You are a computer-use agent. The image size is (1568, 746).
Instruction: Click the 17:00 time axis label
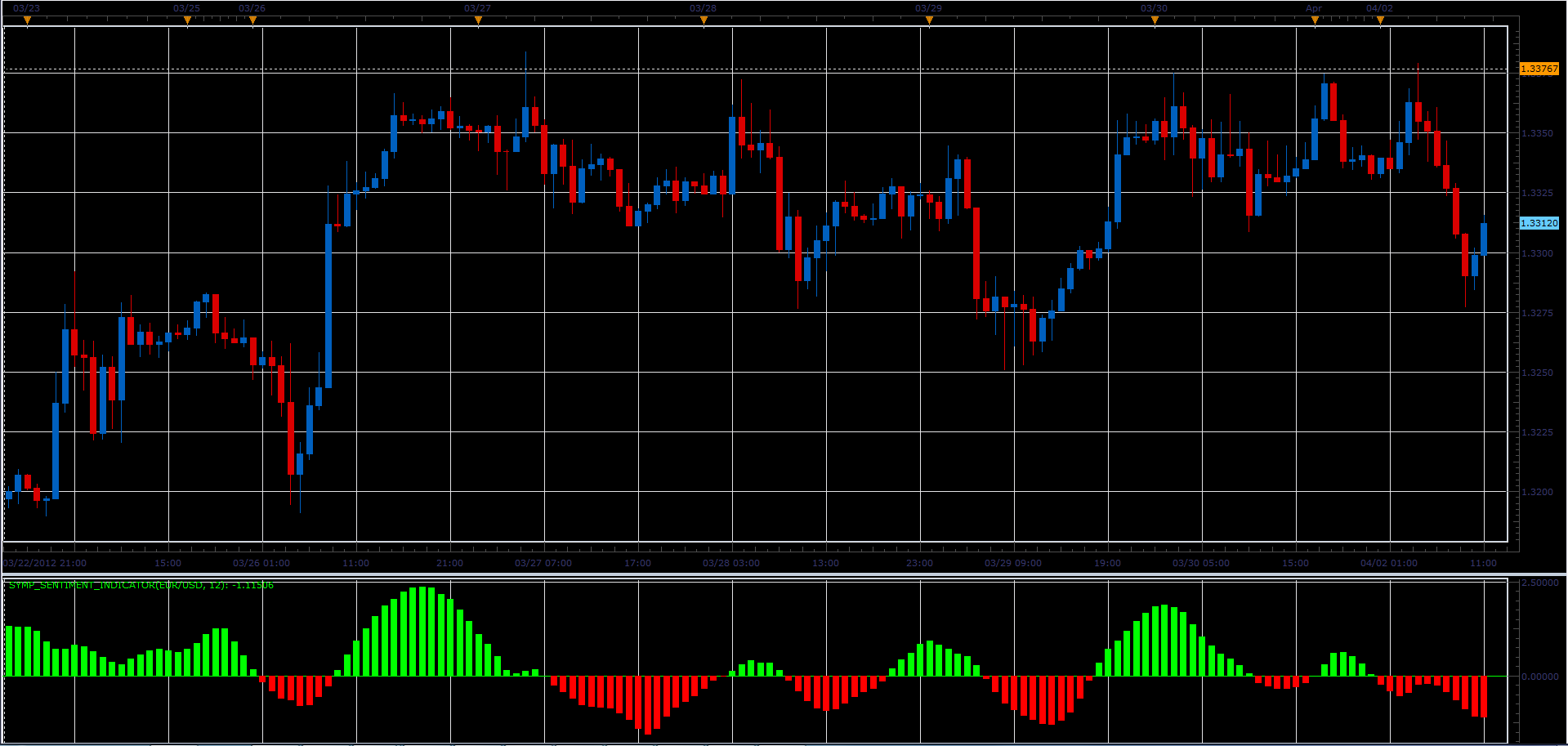[x=638, y=563]
